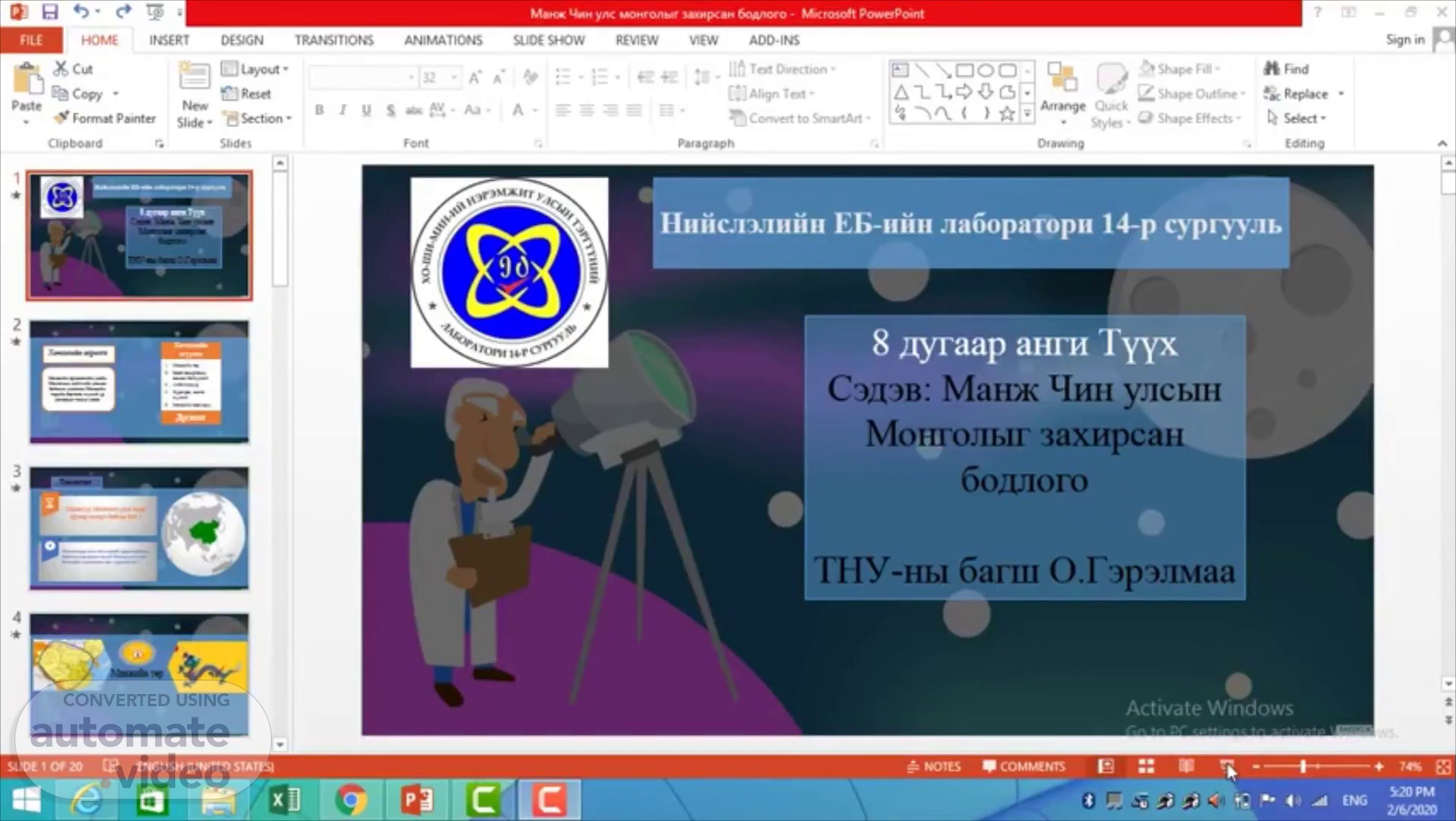The width and height of the screenshot is (1456, 821).
Task: Open the Arrange objects tool
Action: coord(1062,93)
